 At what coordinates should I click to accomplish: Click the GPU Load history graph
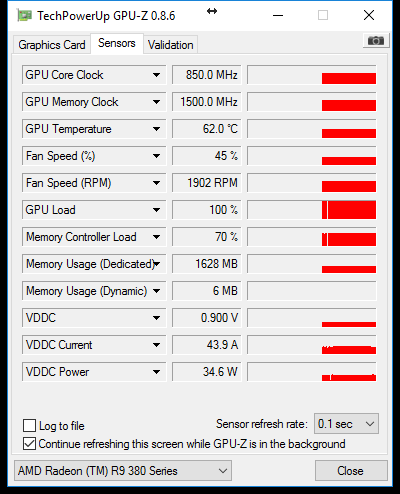coord(312,210)
